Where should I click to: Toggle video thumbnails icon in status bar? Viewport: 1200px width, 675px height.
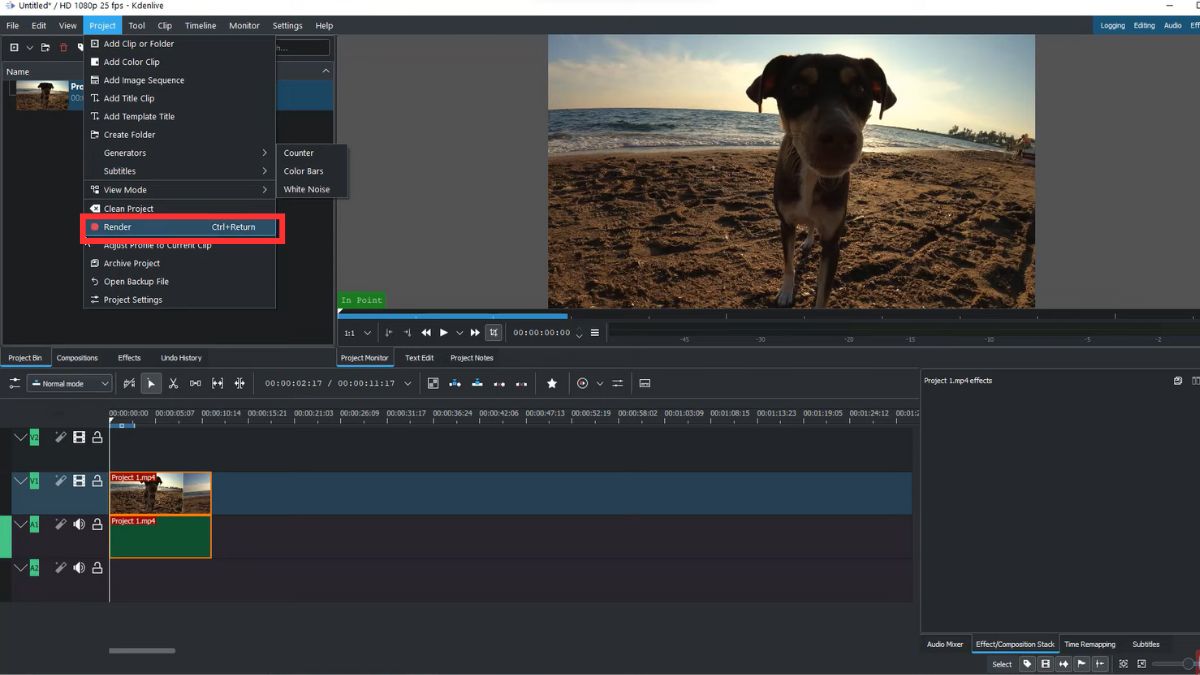point(1045,664)
